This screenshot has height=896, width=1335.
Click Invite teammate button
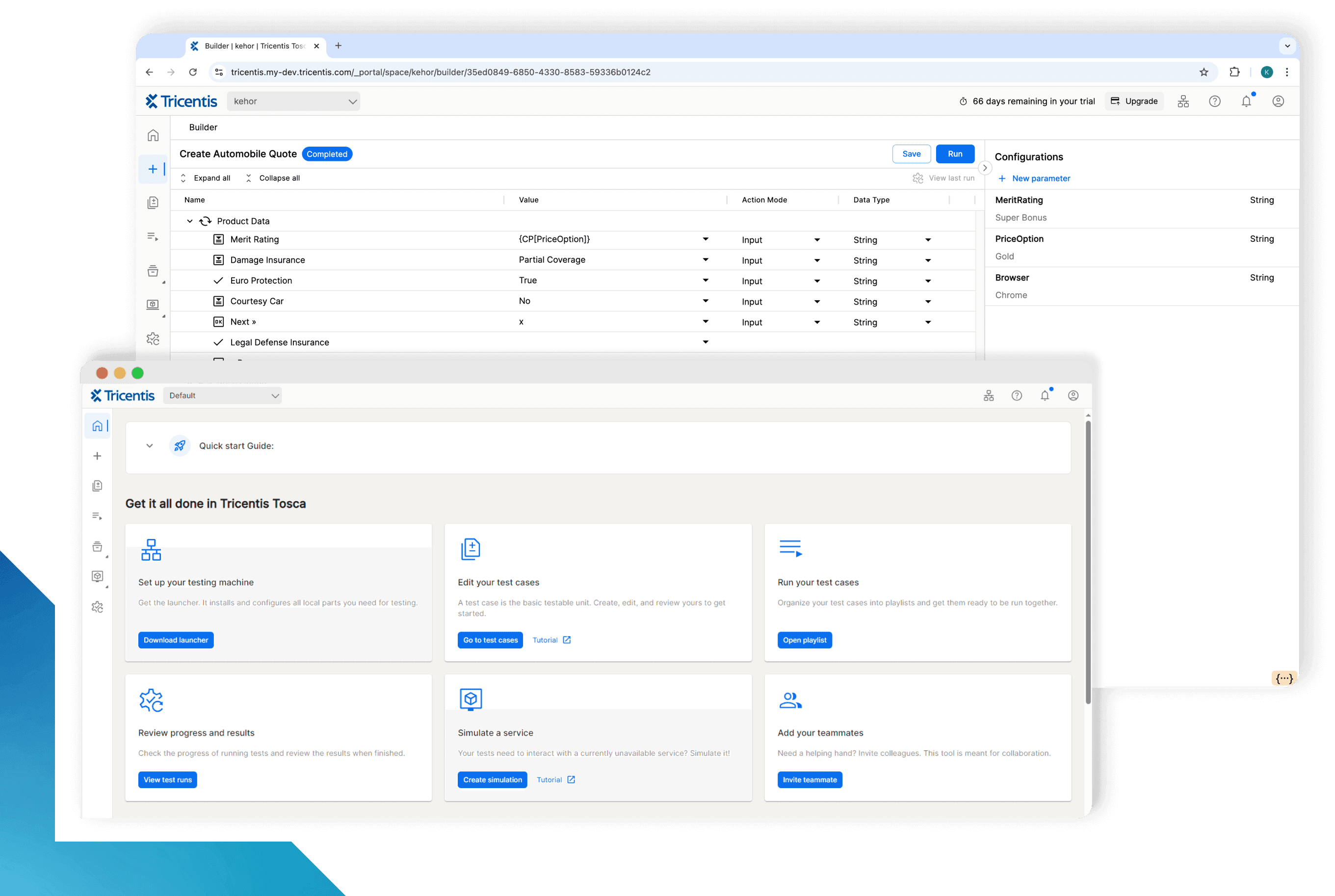(x=809, y=779)
